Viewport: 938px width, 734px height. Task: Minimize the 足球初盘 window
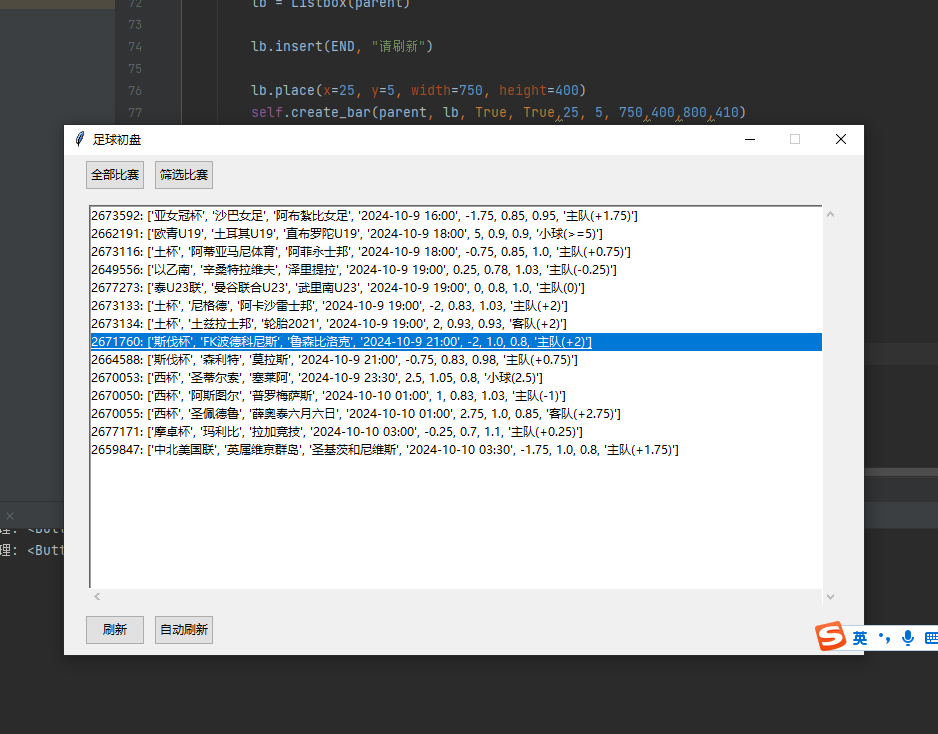[750, 139]
